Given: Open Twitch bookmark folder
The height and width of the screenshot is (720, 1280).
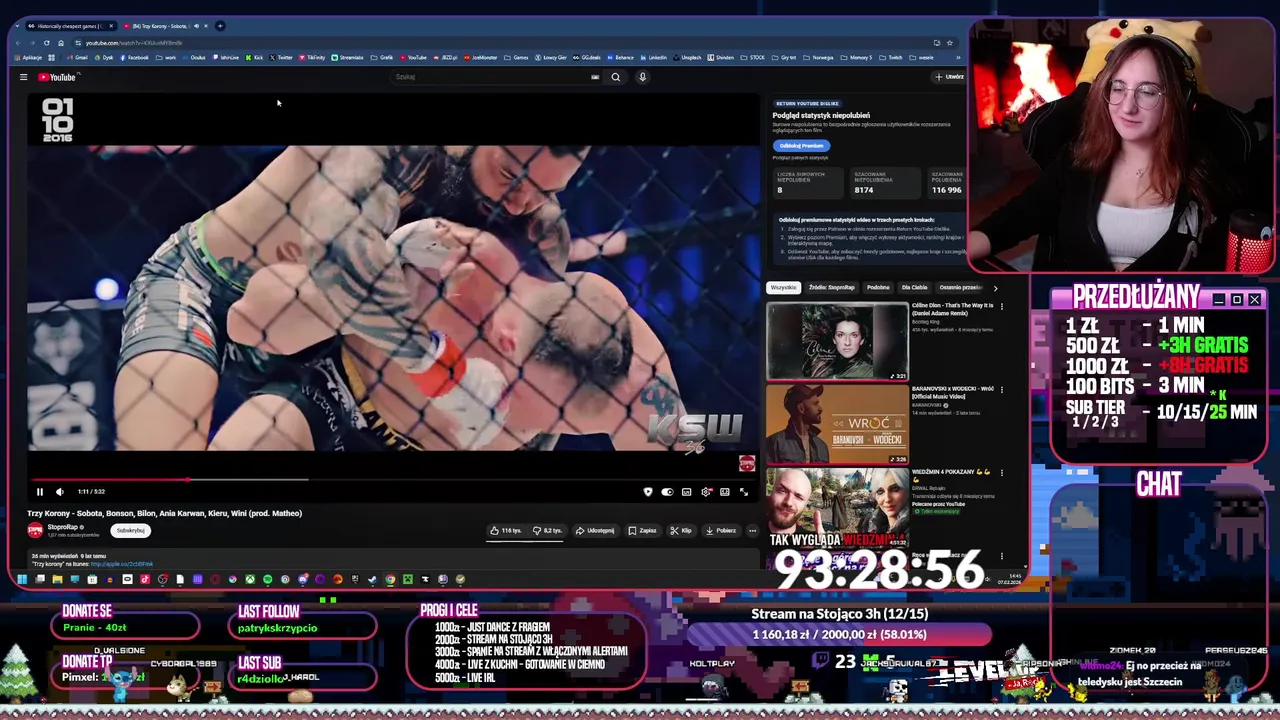Looking at the screenshot, I should (891, 58).
